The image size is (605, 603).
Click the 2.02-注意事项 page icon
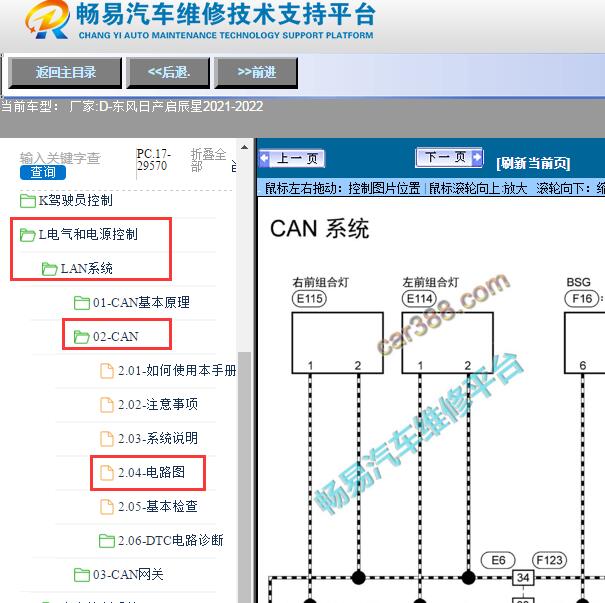107,405
